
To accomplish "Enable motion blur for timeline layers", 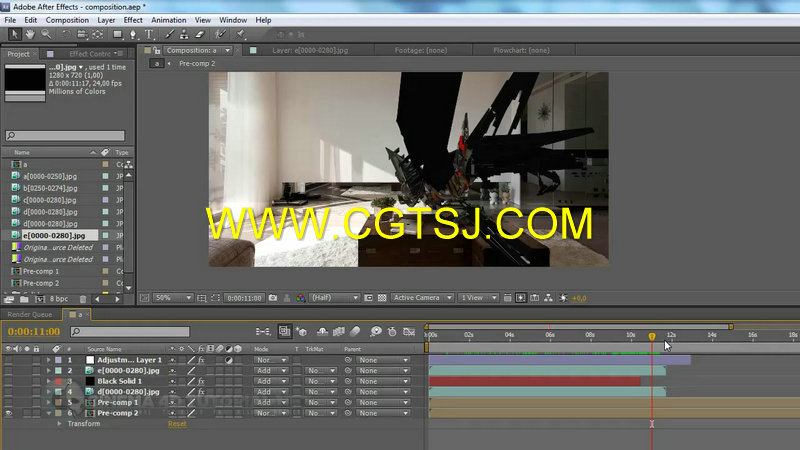I will (355, 332).
